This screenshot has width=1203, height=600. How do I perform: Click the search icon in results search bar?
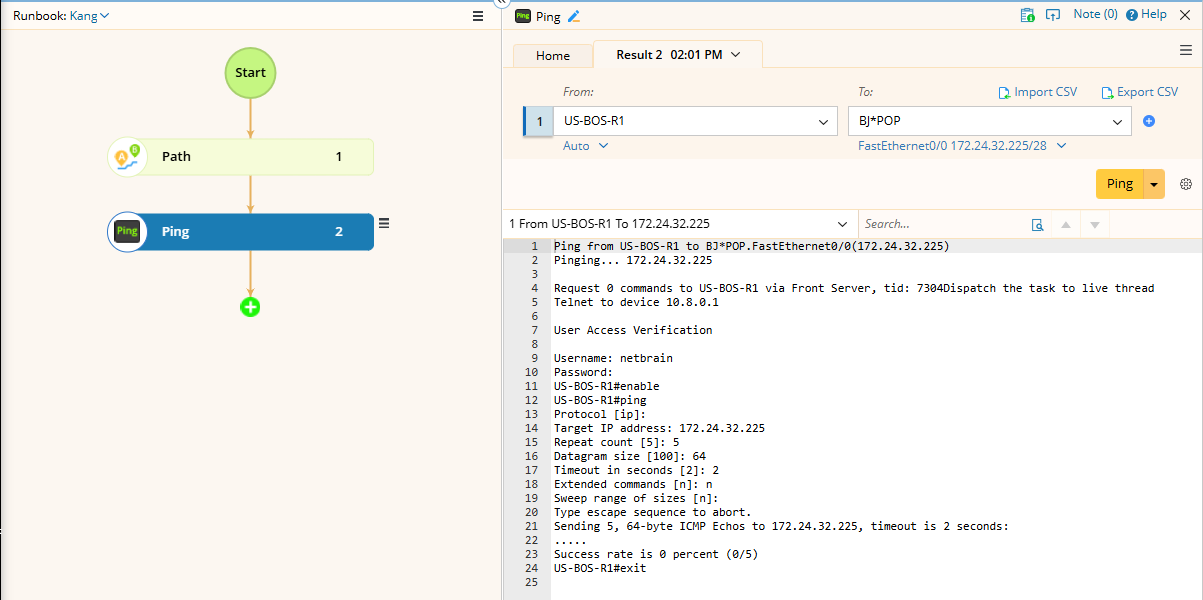click(1038, 225)
